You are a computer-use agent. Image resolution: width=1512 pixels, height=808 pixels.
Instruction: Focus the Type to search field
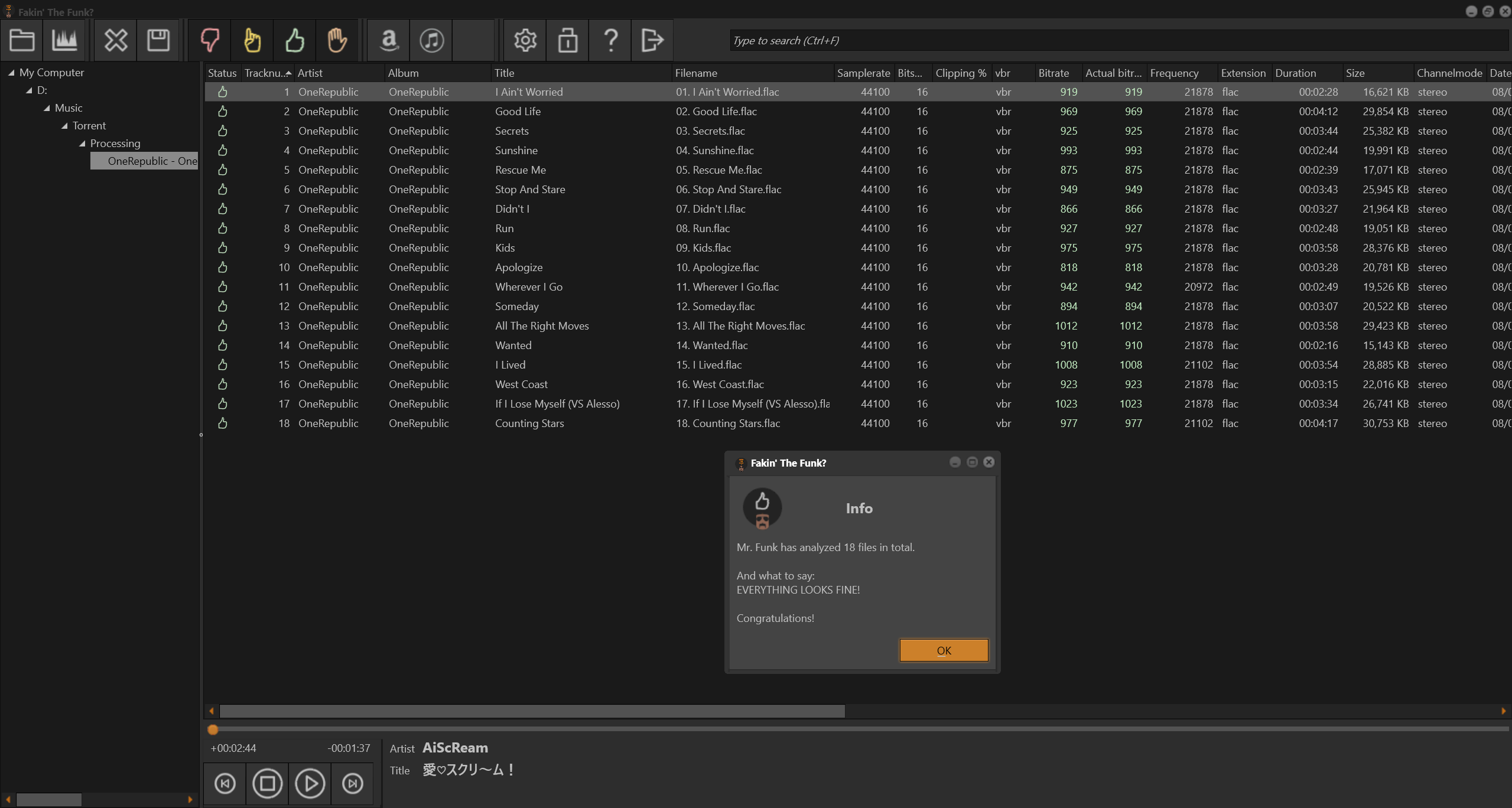[x=1117, y=40]
